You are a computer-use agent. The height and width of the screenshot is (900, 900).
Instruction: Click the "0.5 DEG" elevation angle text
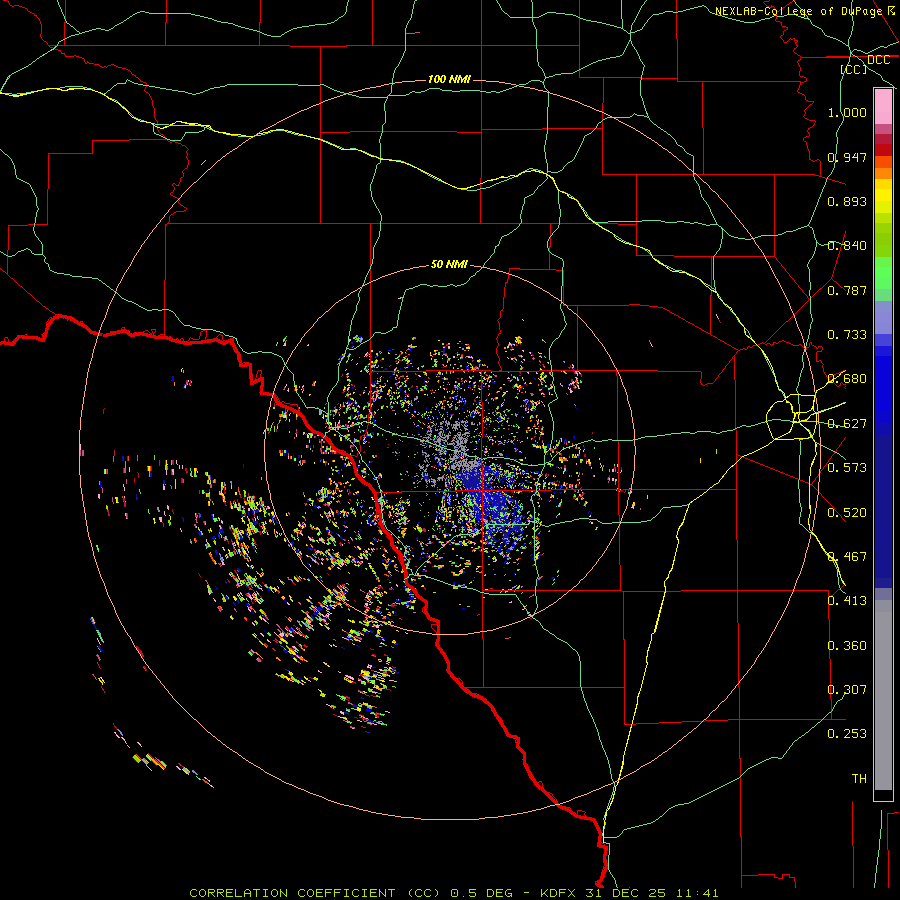(x=481, y=893)
